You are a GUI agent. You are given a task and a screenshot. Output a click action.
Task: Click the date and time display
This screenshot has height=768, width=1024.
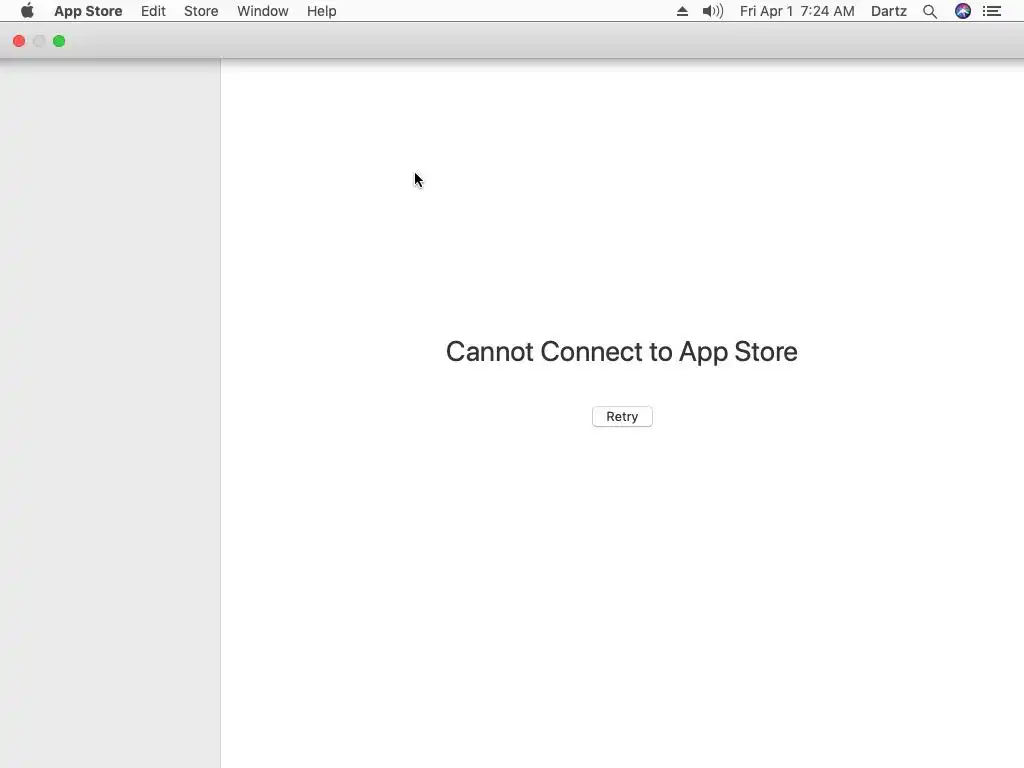point(797,11)
